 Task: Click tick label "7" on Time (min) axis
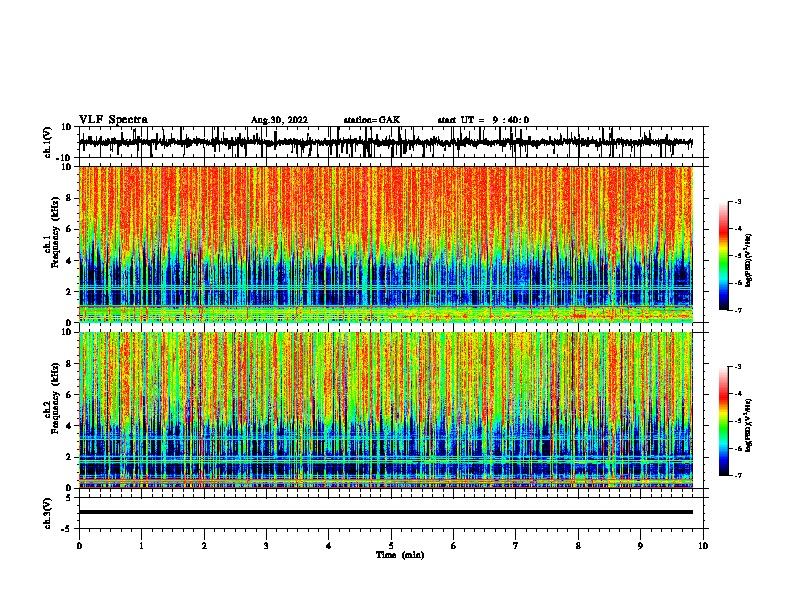(516, 546)
